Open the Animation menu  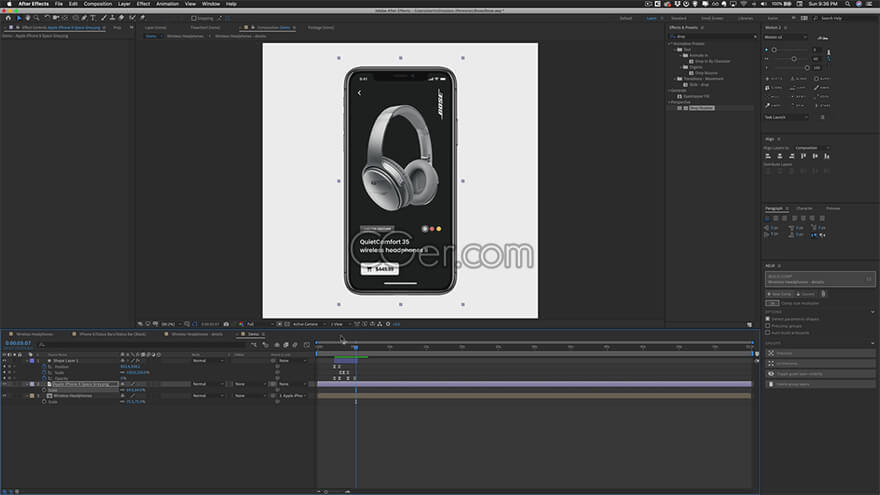[167, 3]
